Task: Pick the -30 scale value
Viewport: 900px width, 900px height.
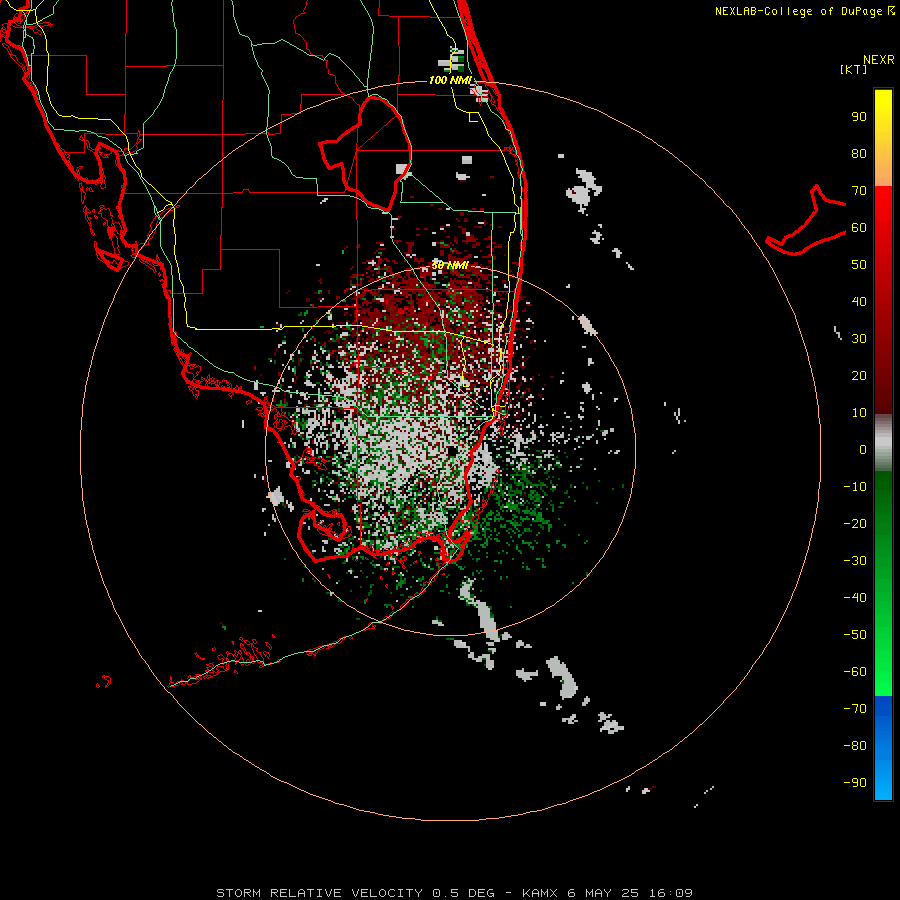Action: (855, 561)
